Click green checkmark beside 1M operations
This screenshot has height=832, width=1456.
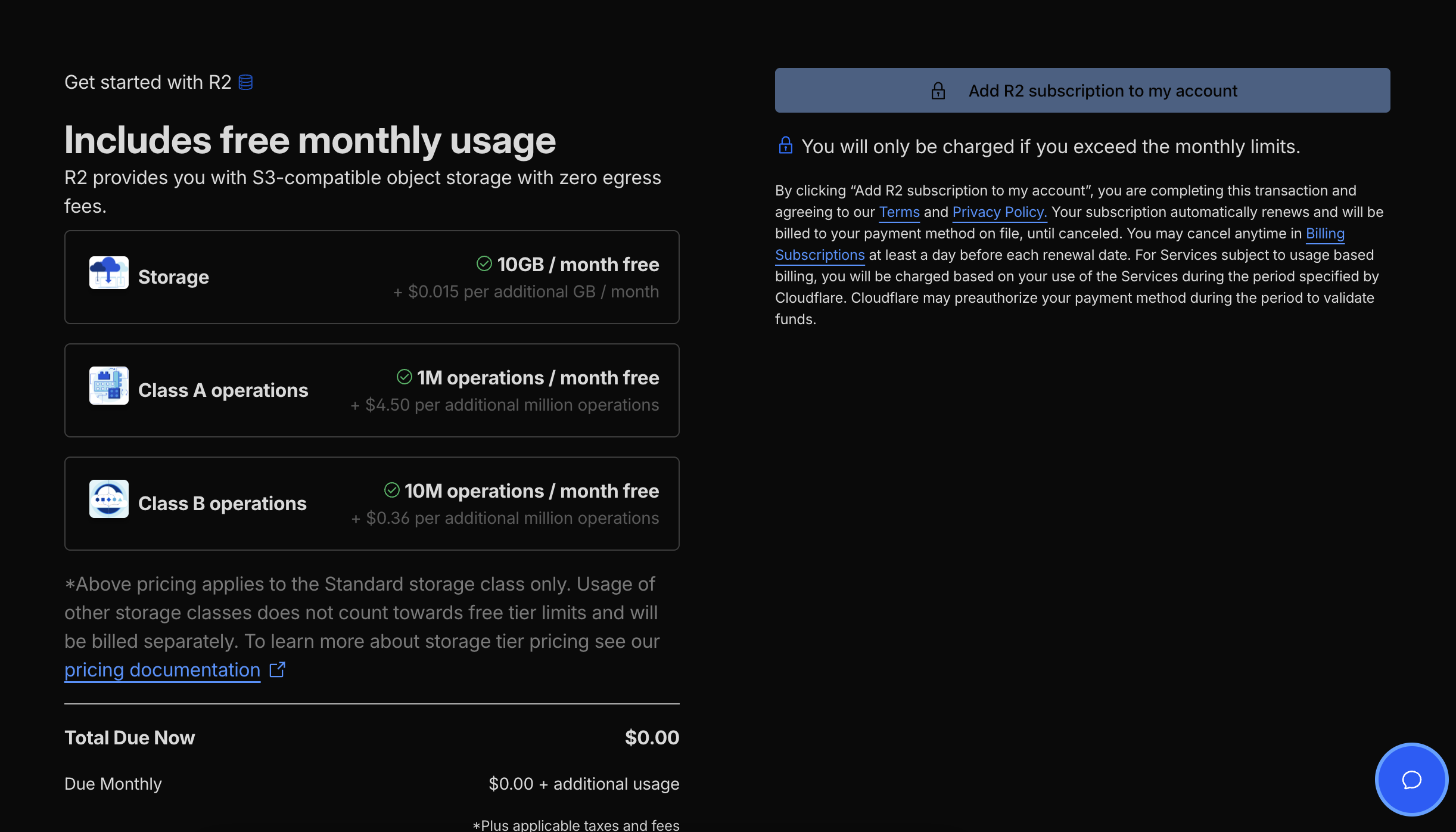(404, 377)
